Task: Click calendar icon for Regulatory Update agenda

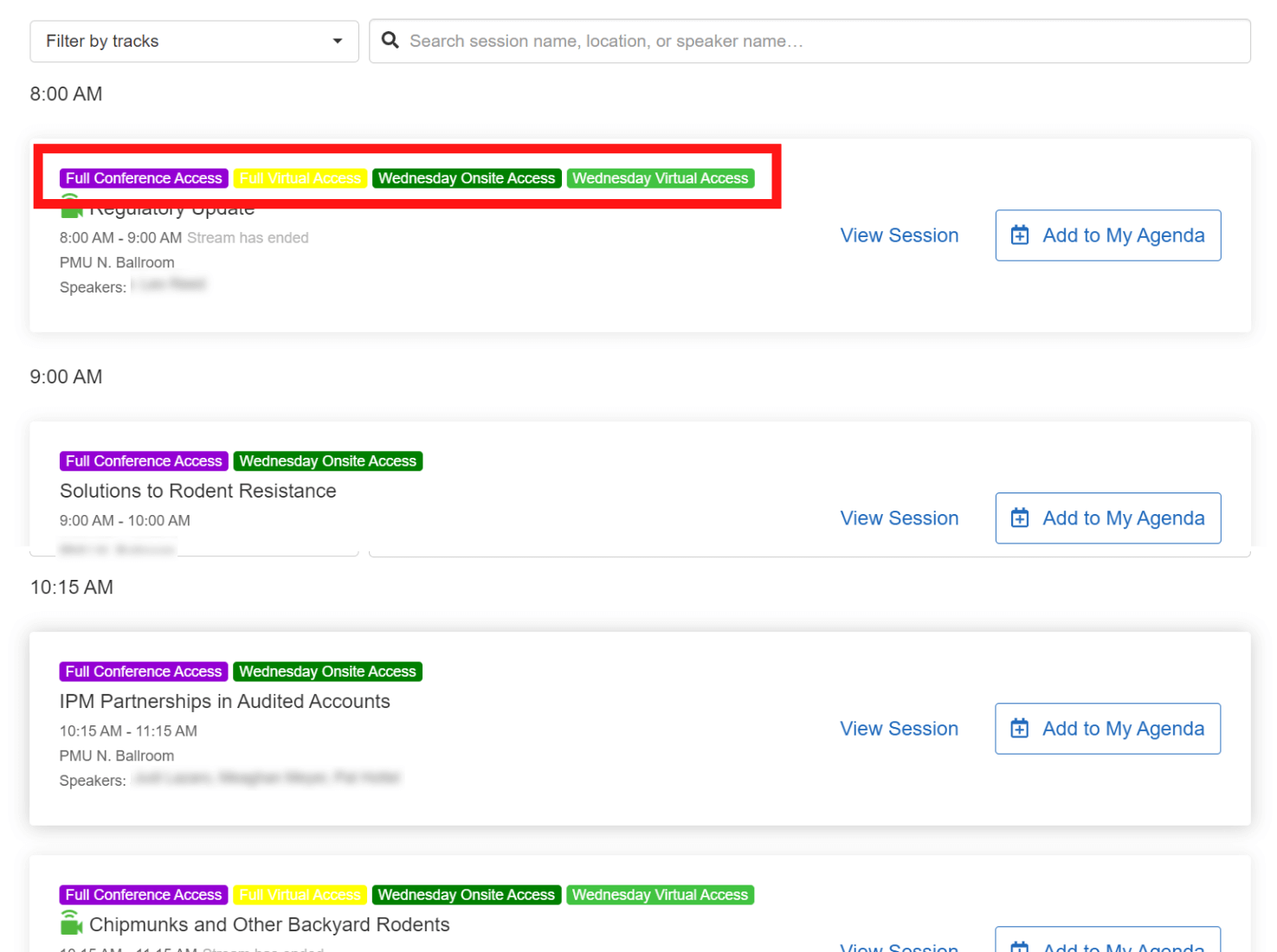Action: (x=1020, y=235)
